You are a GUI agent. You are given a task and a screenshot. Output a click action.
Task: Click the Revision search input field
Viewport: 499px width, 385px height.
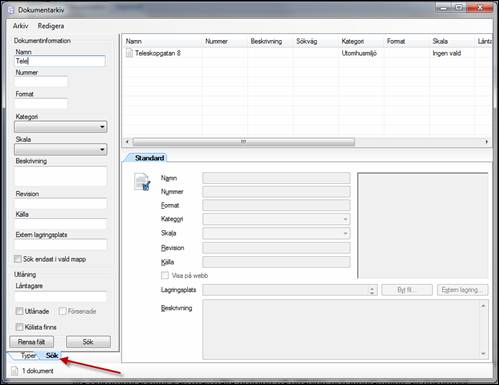coord(61,204)
